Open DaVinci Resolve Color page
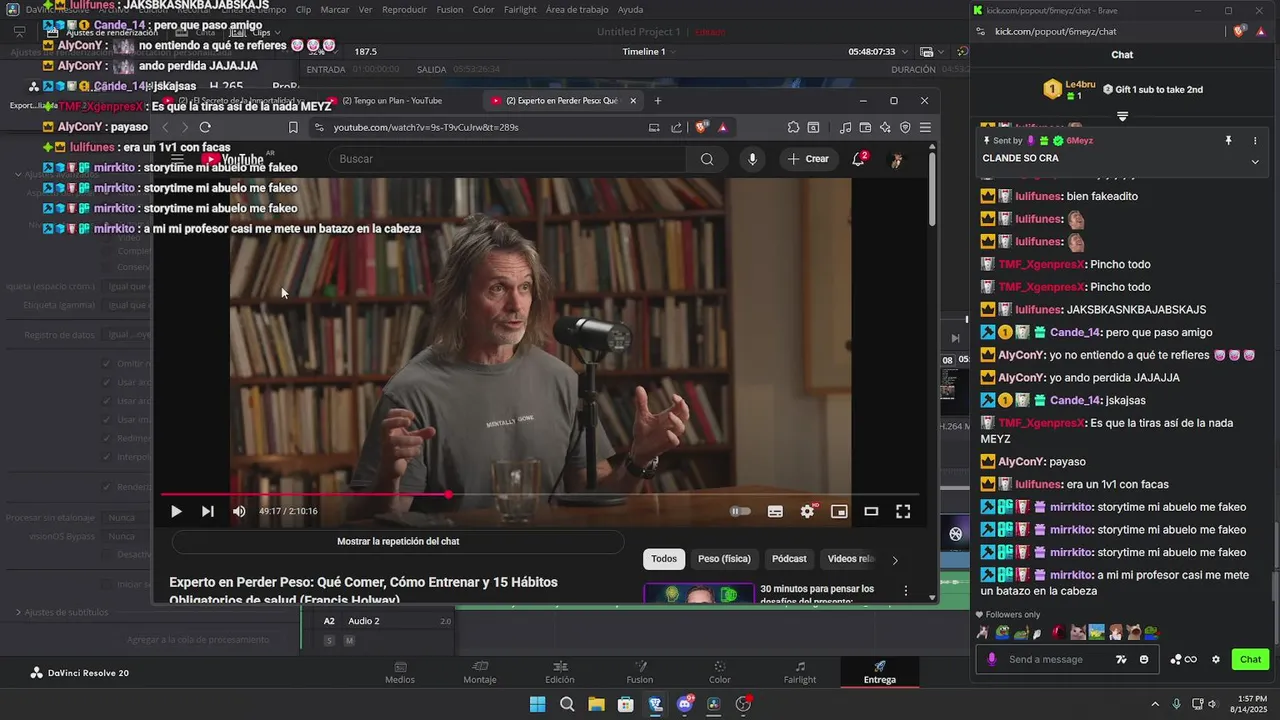The width and height of the screenshot is (1280, 720). [720, 672]
